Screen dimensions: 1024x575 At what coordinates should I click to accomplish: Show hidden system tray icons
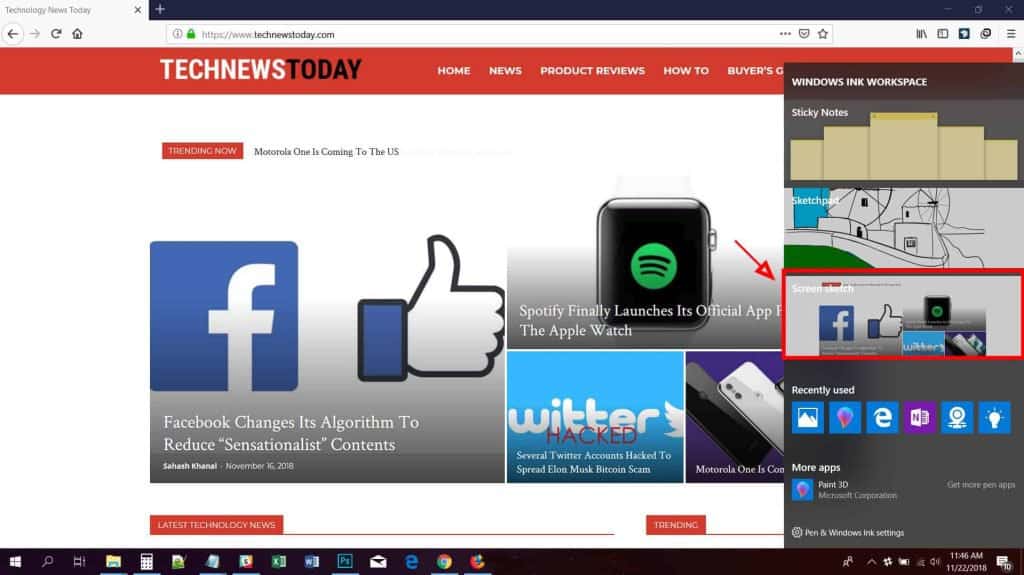(x=871, y=562)
